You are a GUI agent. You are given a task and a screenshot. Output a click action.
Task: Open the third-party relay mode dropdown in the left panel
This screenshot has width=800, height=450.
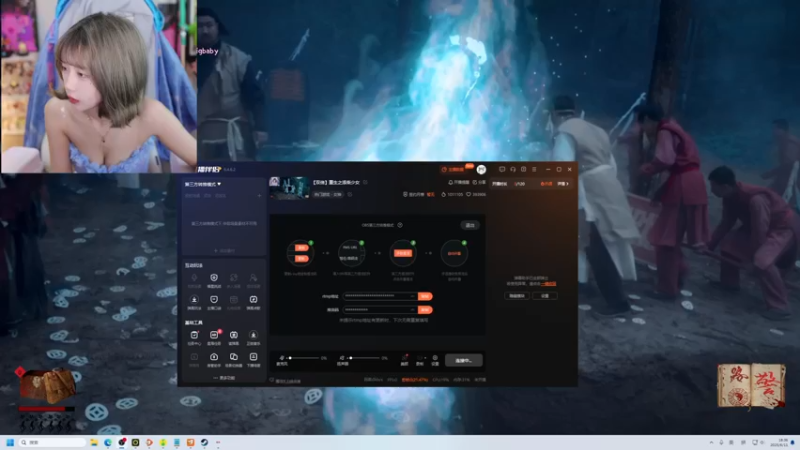point(203,184)
